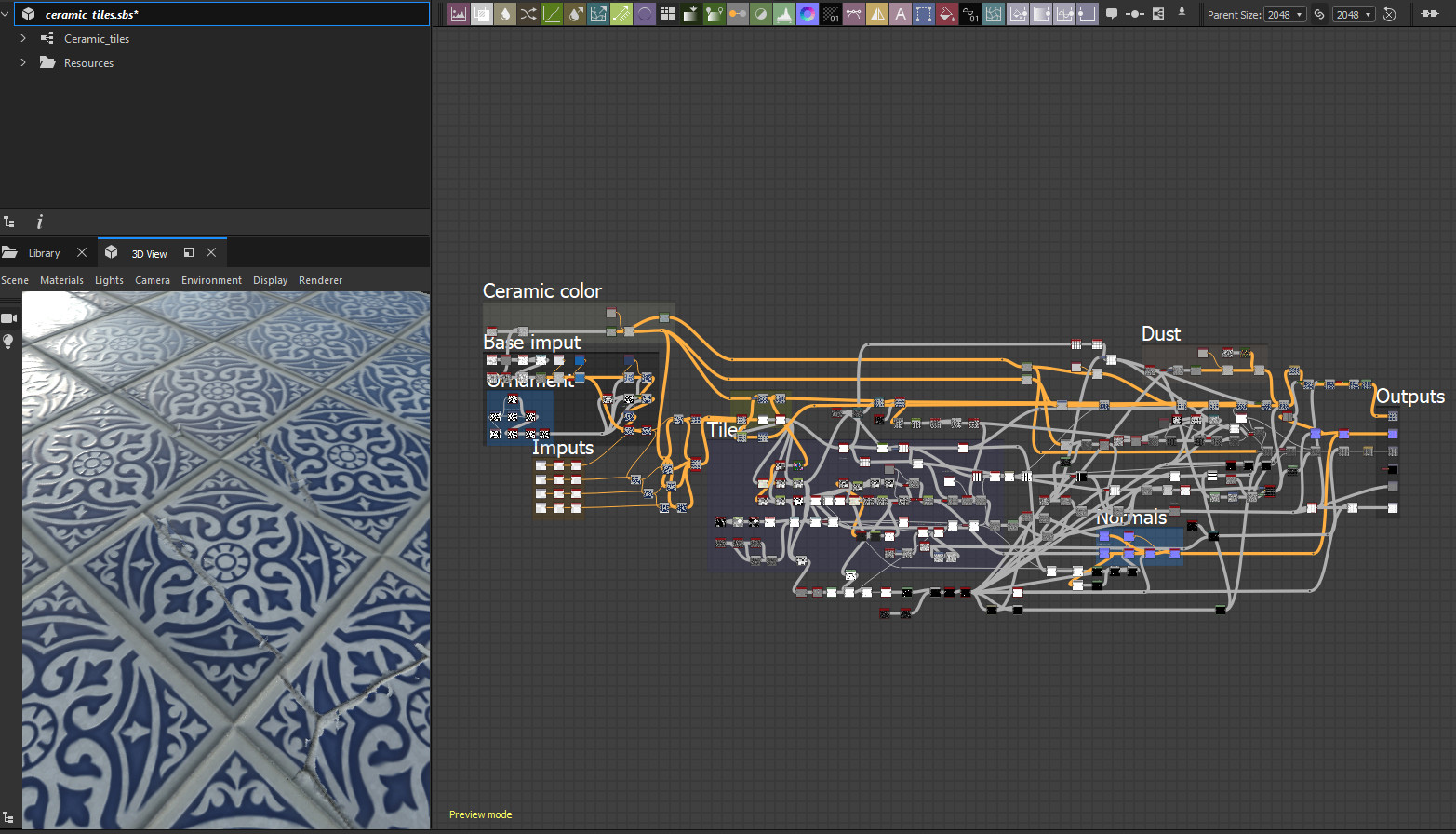Toggle the camera icon beside the 3D viewport
This screenshot has height=834, width=1456.
click(9, 318)
